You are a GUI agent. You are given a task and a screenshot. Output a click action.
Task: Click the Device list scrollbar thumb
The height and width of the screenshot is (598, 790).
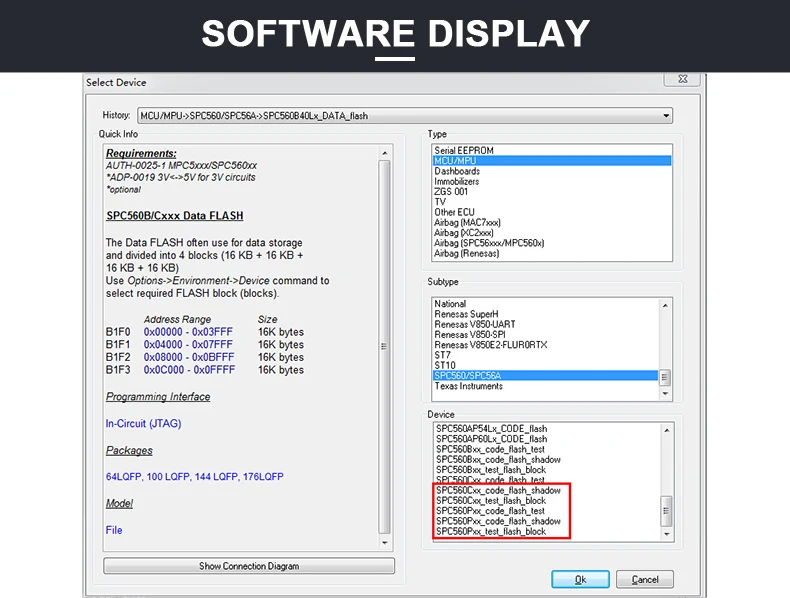coord(666,511)
